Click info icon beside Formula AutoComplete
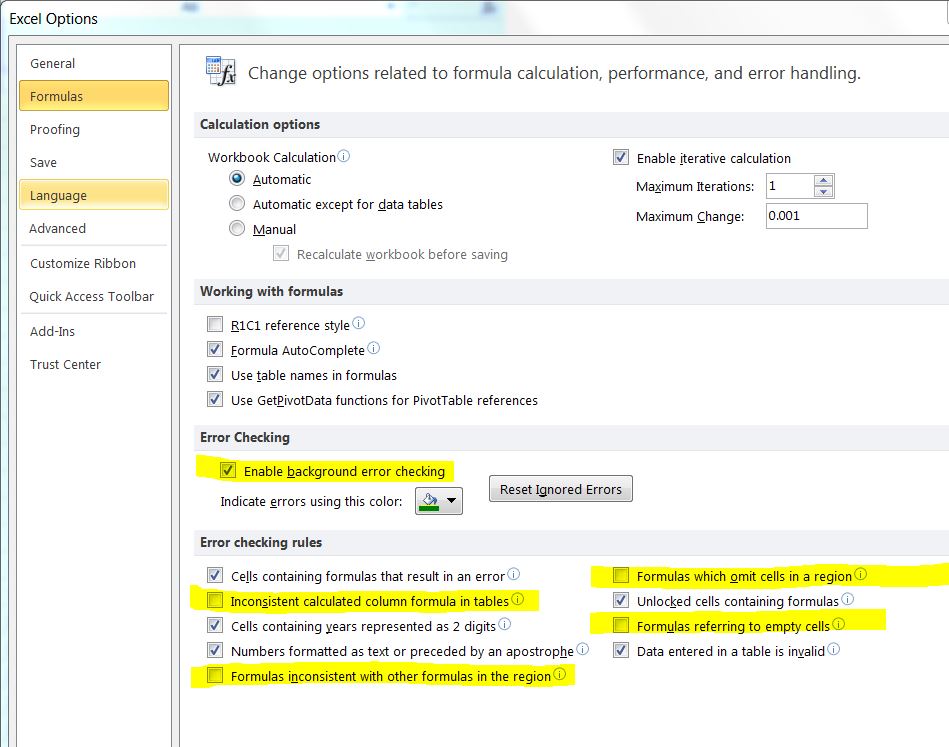This screenshot has width=949, height=747. [x=374, y=349]
